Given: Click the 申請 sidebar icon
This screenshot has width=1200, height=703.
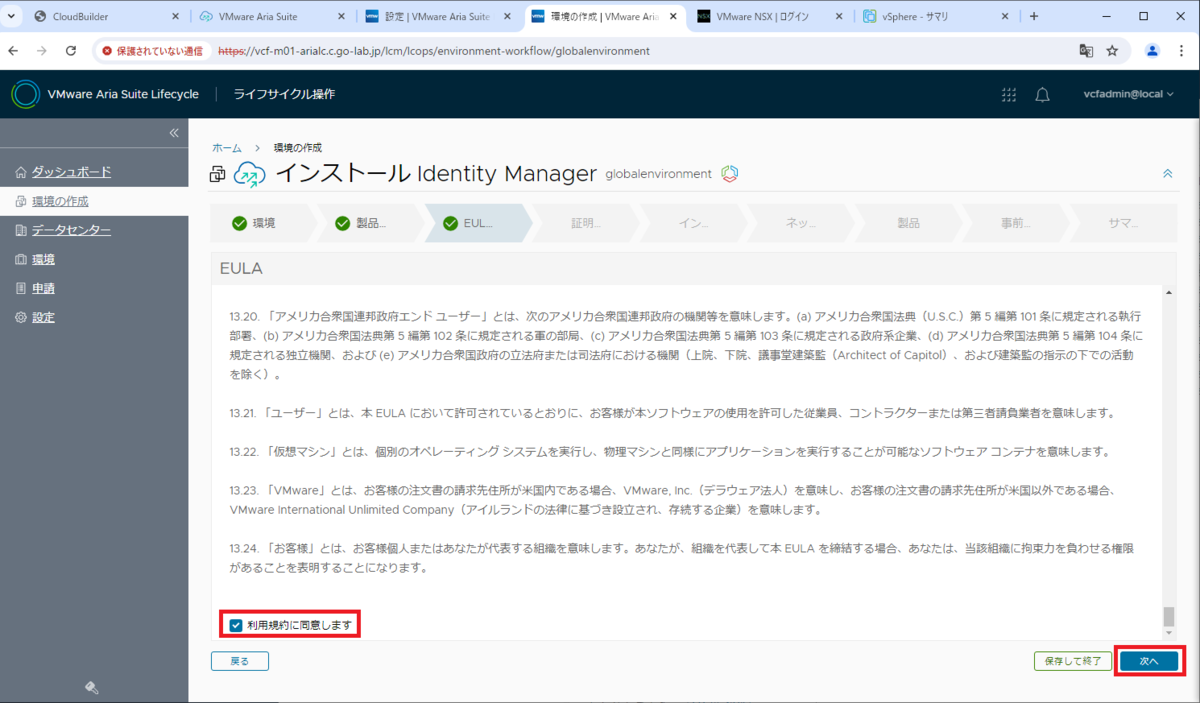Looking at the screenshot, I should coord(21,288).
